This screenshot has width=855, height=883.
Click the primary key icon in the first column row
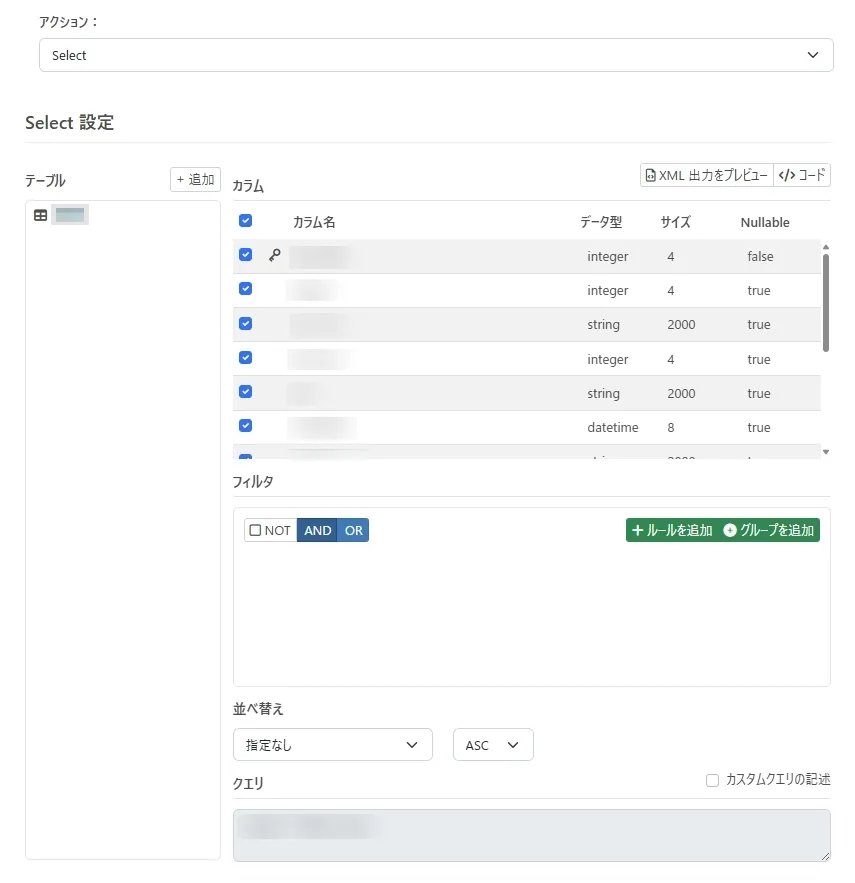(x=272, y=255)
